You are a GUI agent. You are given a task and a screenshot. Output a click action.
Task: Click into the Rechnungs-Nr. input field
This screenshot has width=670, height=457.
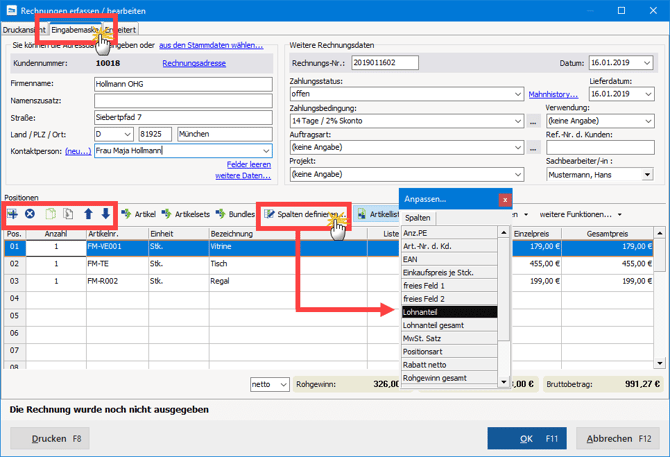(385, 63)
